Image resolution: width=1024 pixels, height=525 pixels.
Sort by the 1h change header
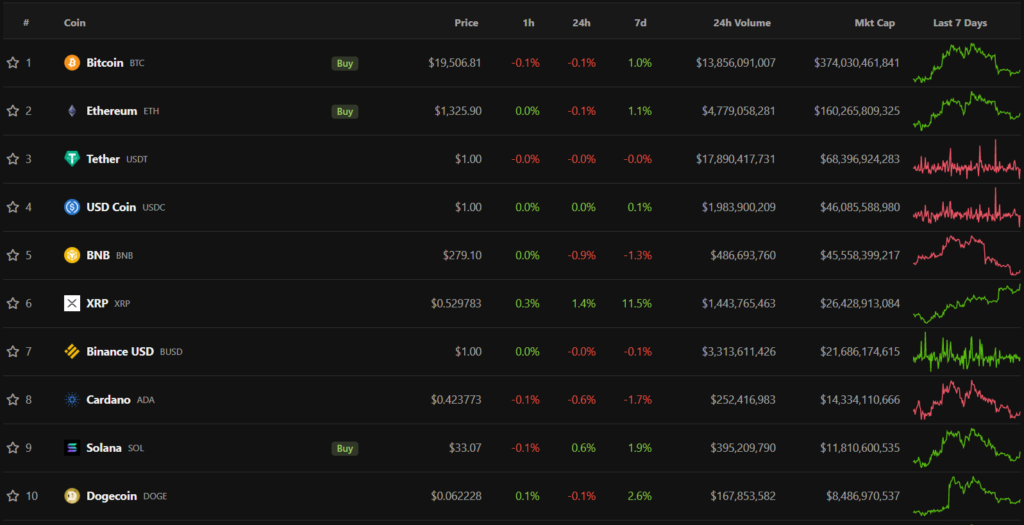coord(528,23)
